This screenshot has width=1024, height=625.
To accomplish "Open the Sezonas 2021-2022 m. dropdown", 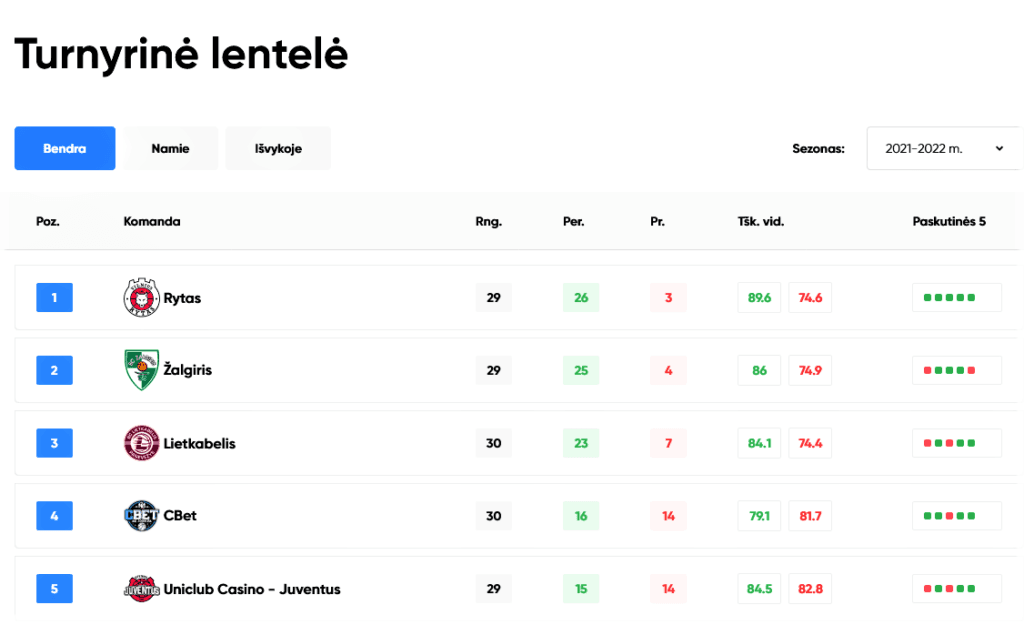I will click(x=944, y=148).
